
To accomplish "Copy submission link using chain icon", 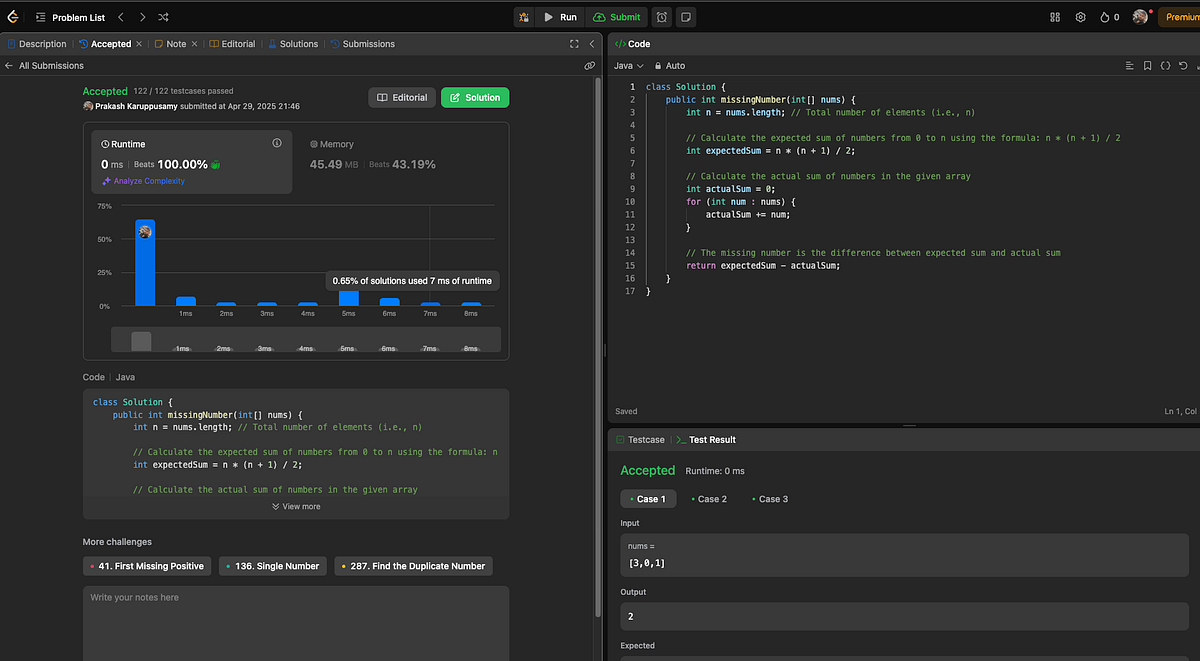I will tap(590, 66).
